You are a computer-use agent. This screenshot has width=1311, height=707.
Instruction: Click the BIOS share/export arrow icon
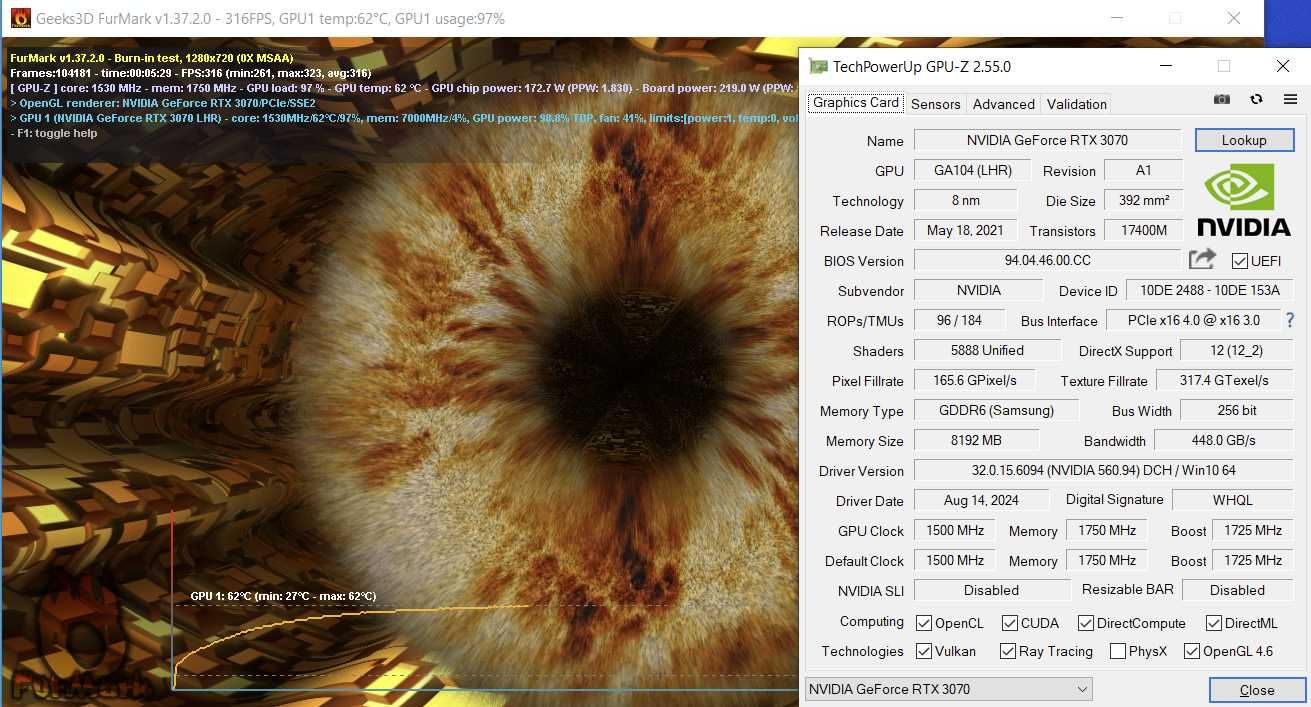(x=1202, y=259)
